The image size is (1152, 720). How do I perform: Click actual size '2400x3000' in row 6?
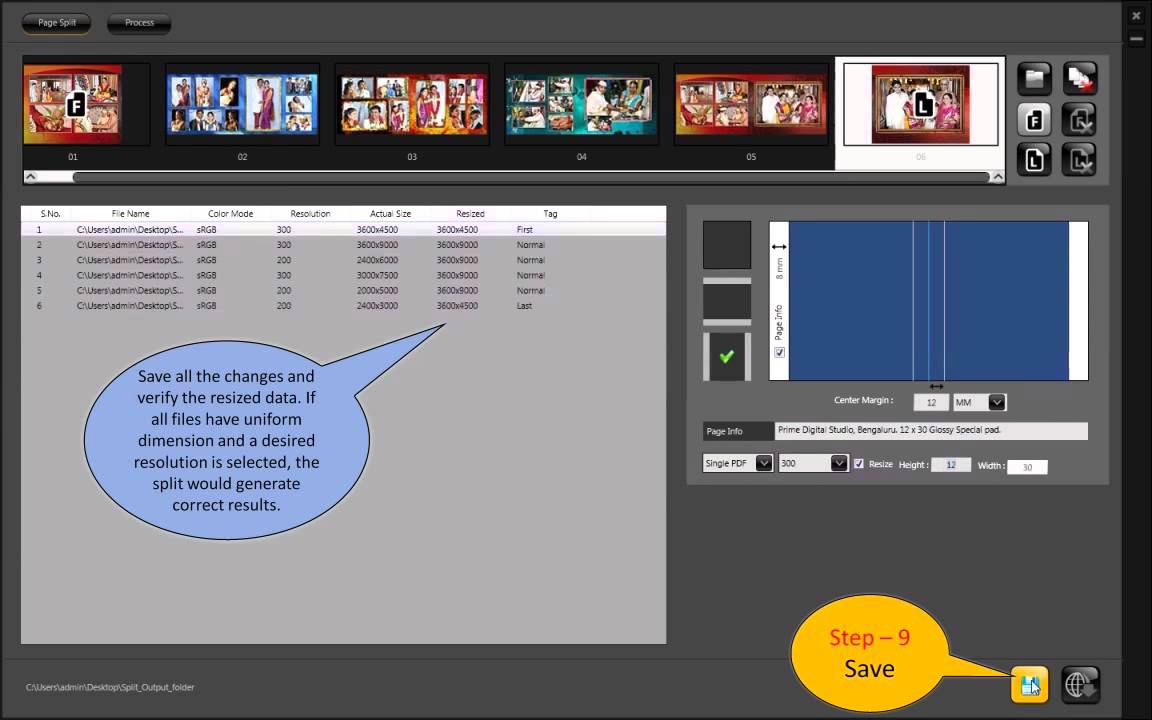(x=377, y=306)
